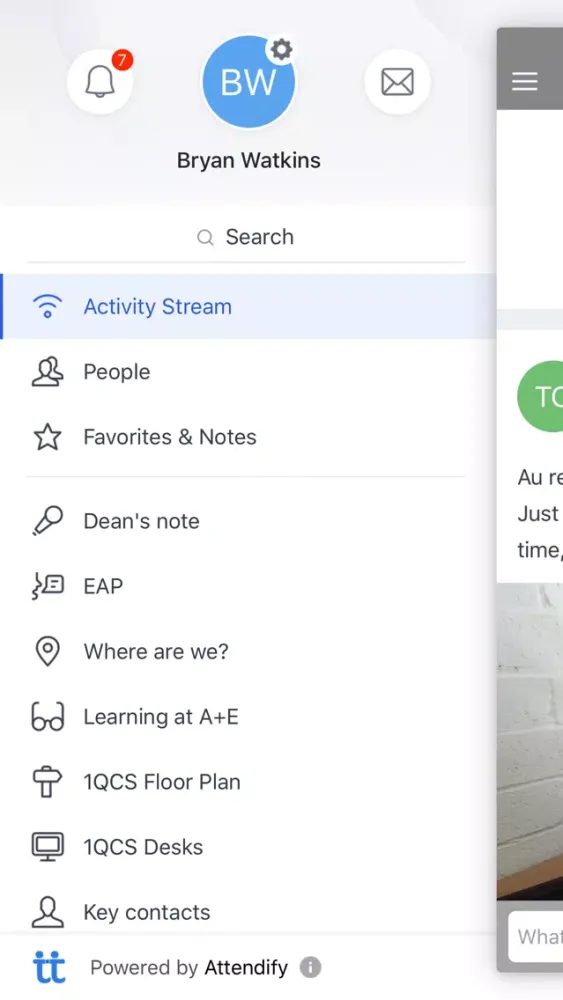Click the Favorites star icon
Screen dimensions: 563x1000
(47, 437)
